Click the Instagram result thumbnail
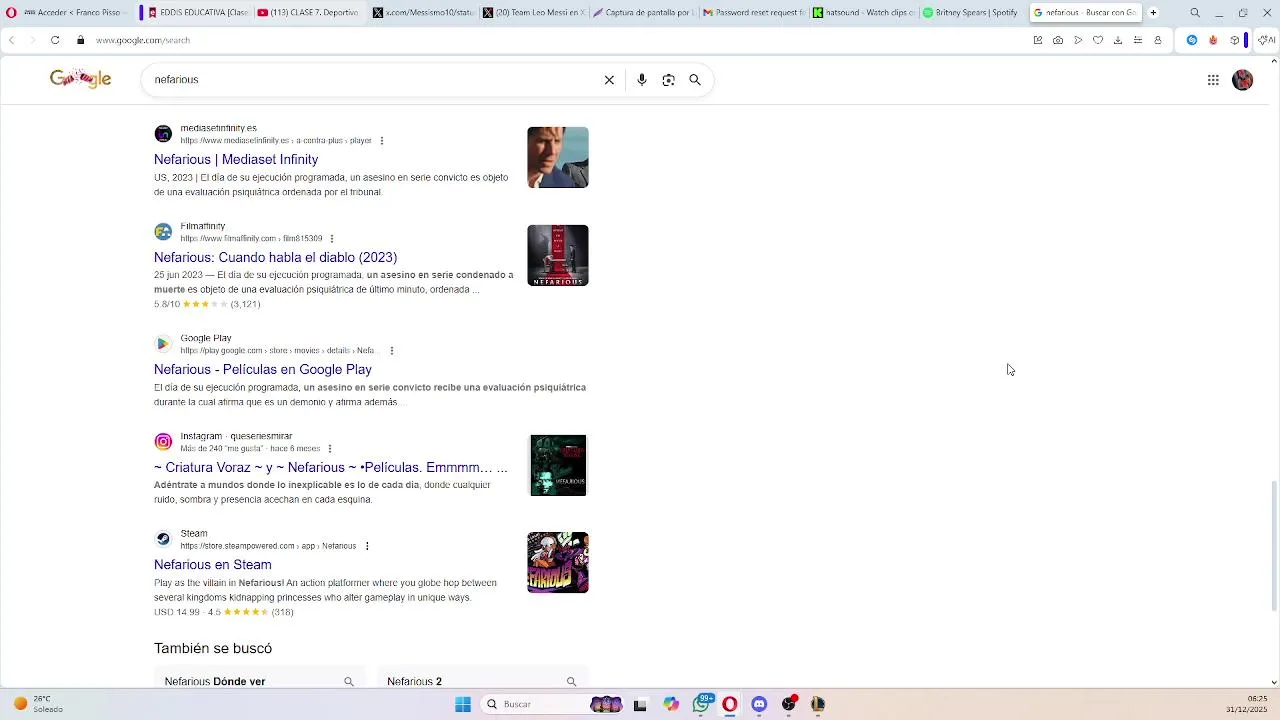 pos(558,465)
